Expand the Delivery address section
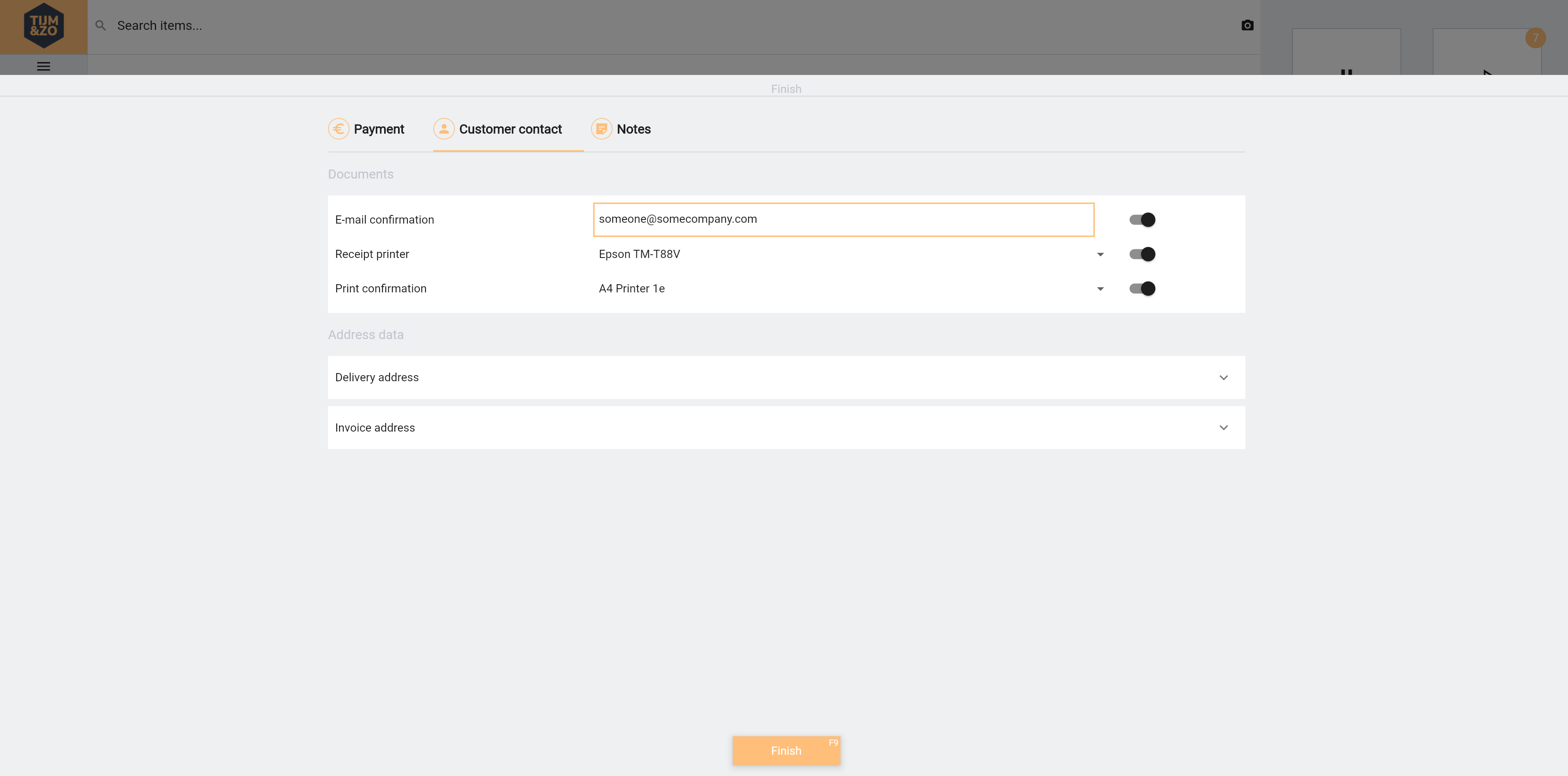Image resolution: width=1568 pixels, height=776 pixels. (x=1224, y=377)
